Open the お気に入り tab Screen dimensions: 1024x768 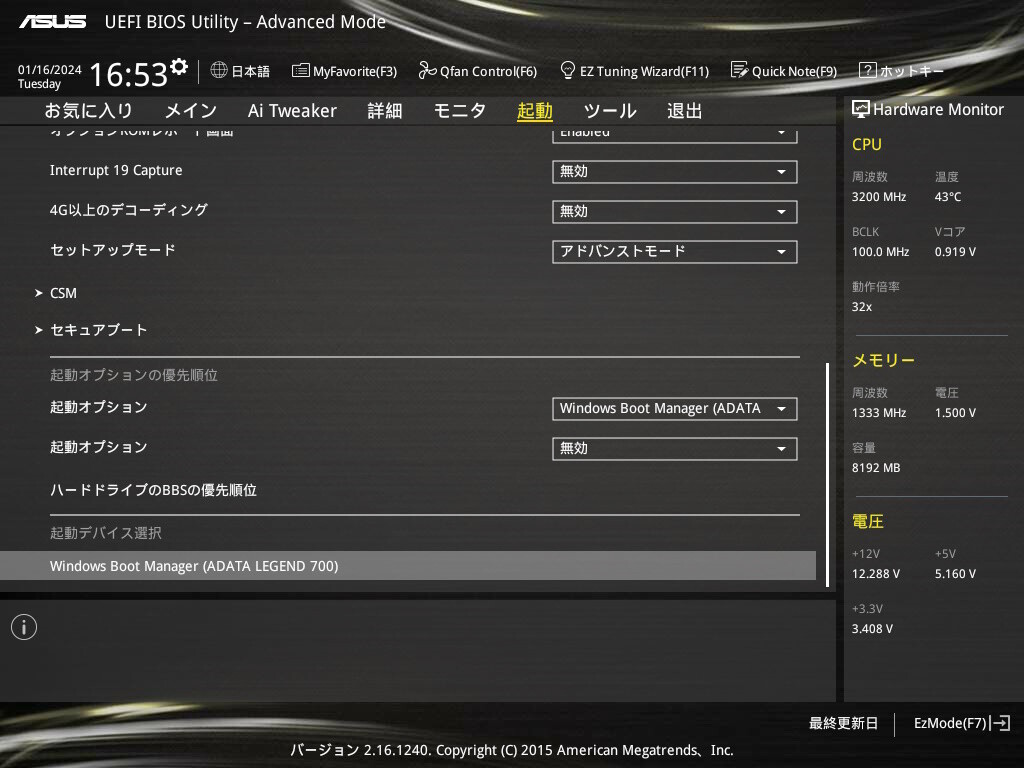pos(88,110)
